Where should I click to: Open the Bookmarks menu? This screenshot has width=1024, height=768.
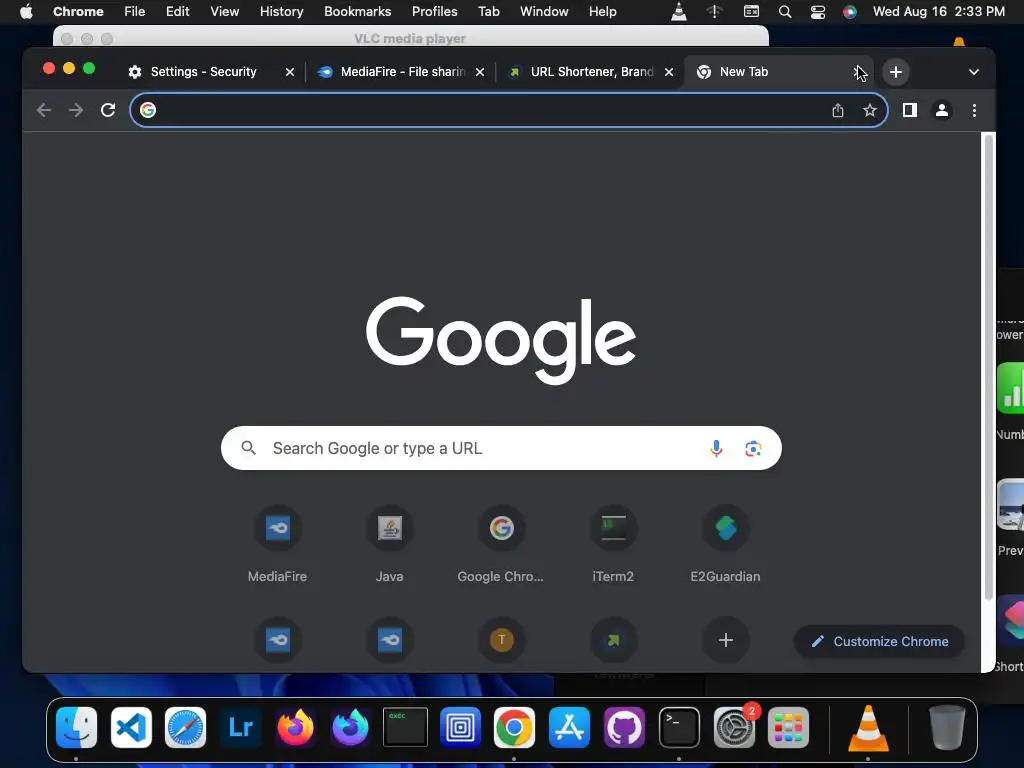click(358, 11)
